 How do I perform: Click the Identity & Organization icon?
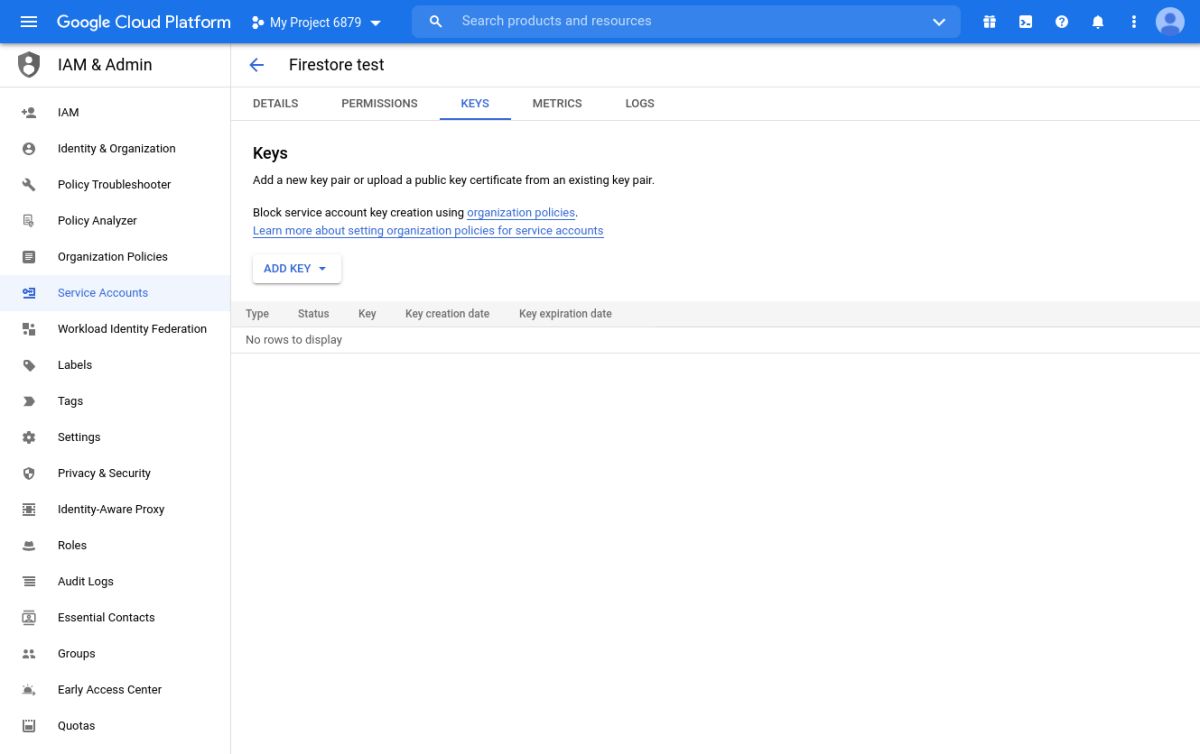29,149
